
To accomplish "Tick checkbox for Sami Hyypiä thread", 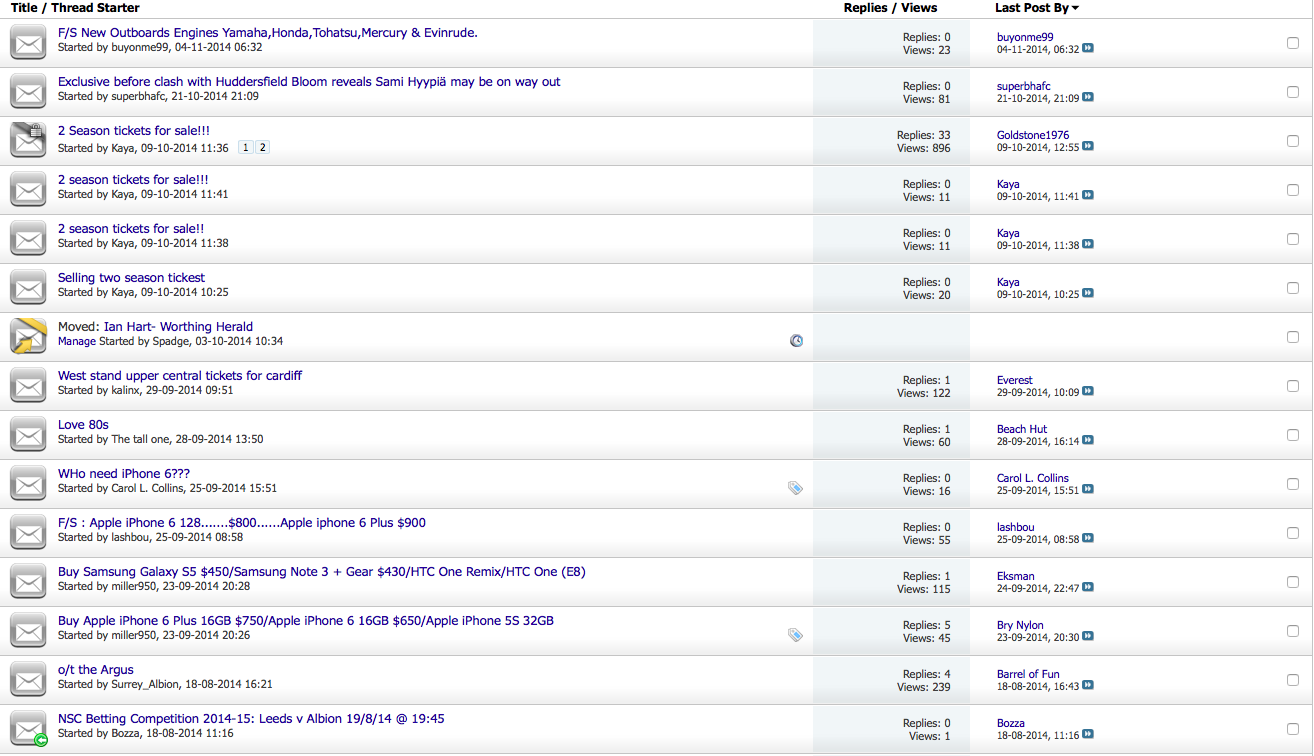I will coord(1293,92).
